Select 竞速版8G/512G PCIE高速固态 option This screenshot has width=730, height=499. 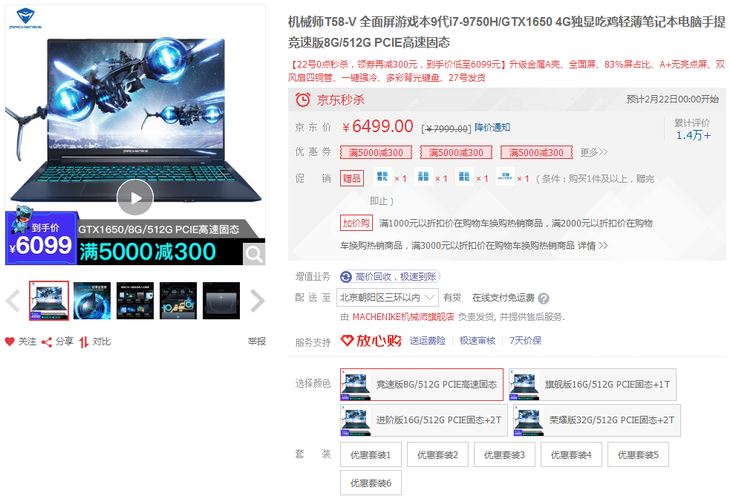point(421,385)
